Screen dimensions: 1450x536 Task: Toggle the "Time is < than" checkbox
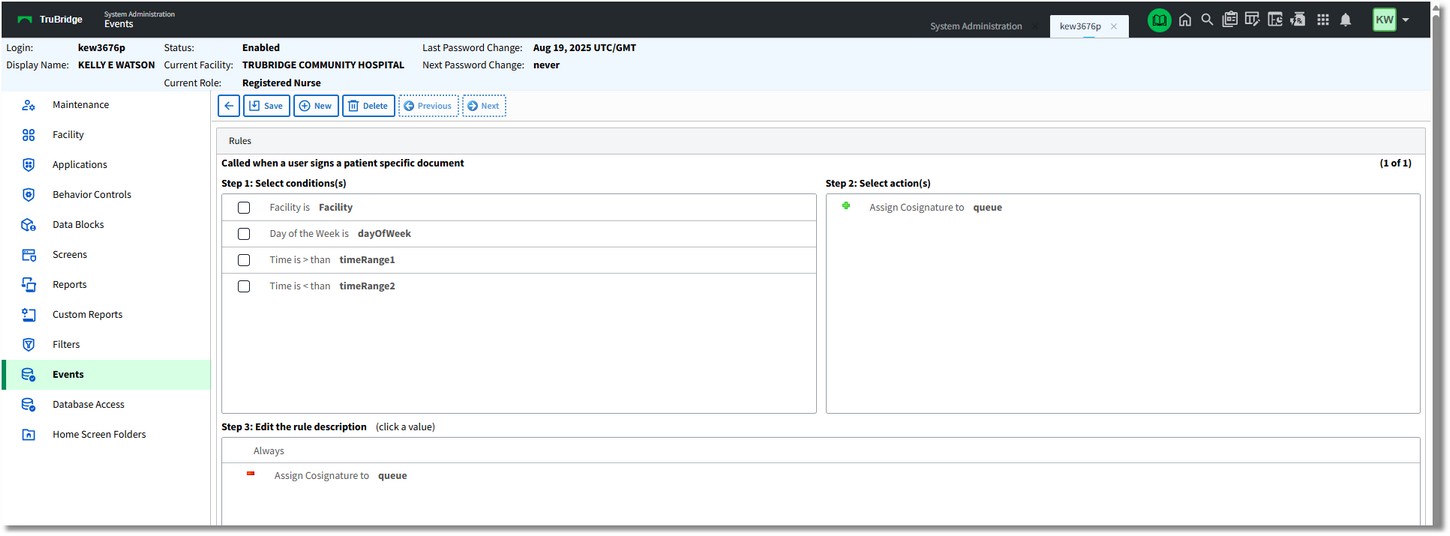click(244, 286)
